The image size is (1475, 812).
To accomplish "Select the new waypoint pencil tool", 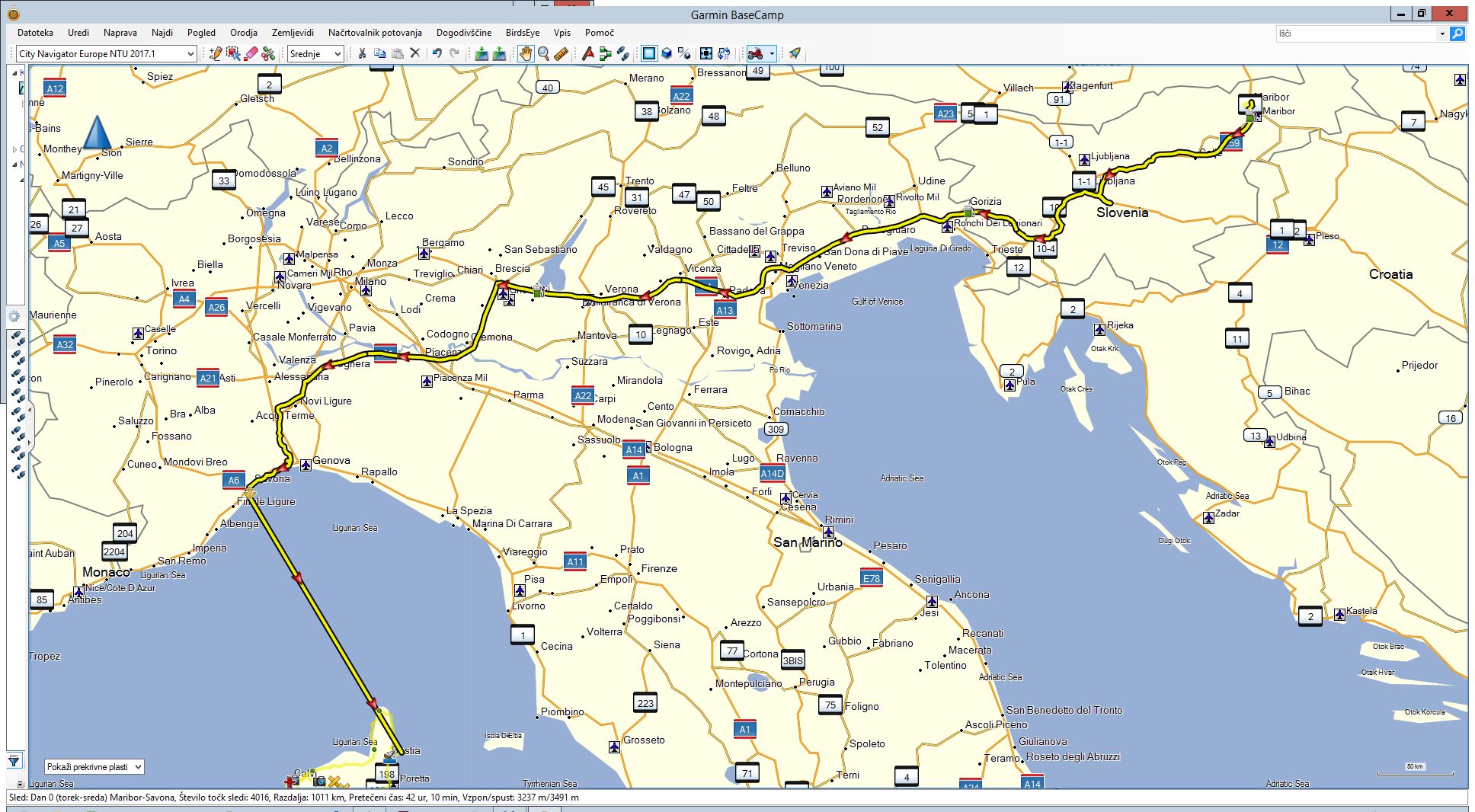I will (215, 53).
